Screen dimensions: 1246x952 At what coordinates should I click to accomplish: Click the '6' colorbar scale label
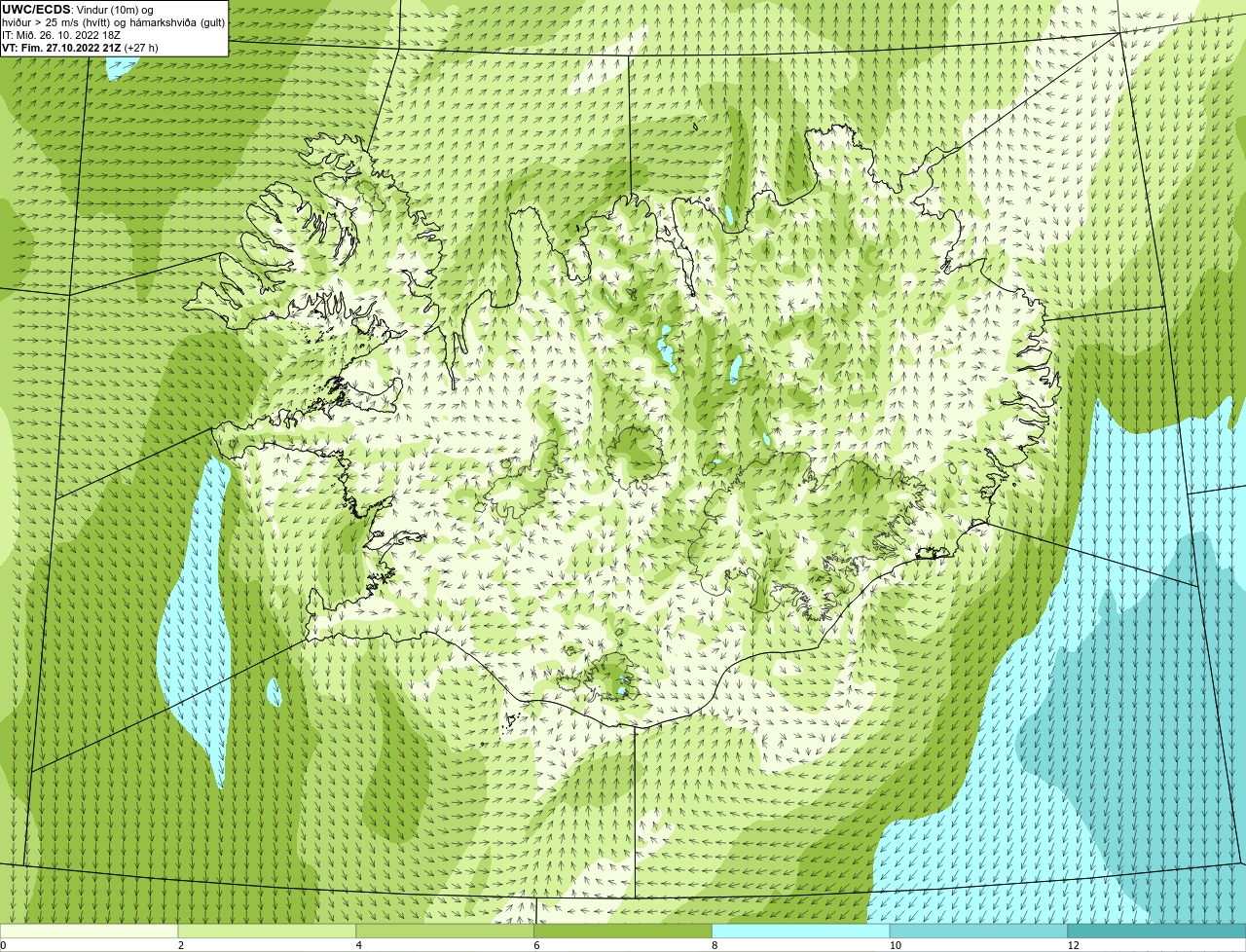tap(536, 945)
